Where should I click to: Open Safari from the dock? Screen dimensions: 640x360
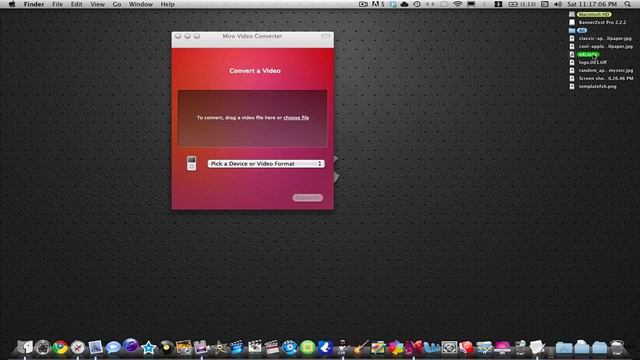(78, 347)
